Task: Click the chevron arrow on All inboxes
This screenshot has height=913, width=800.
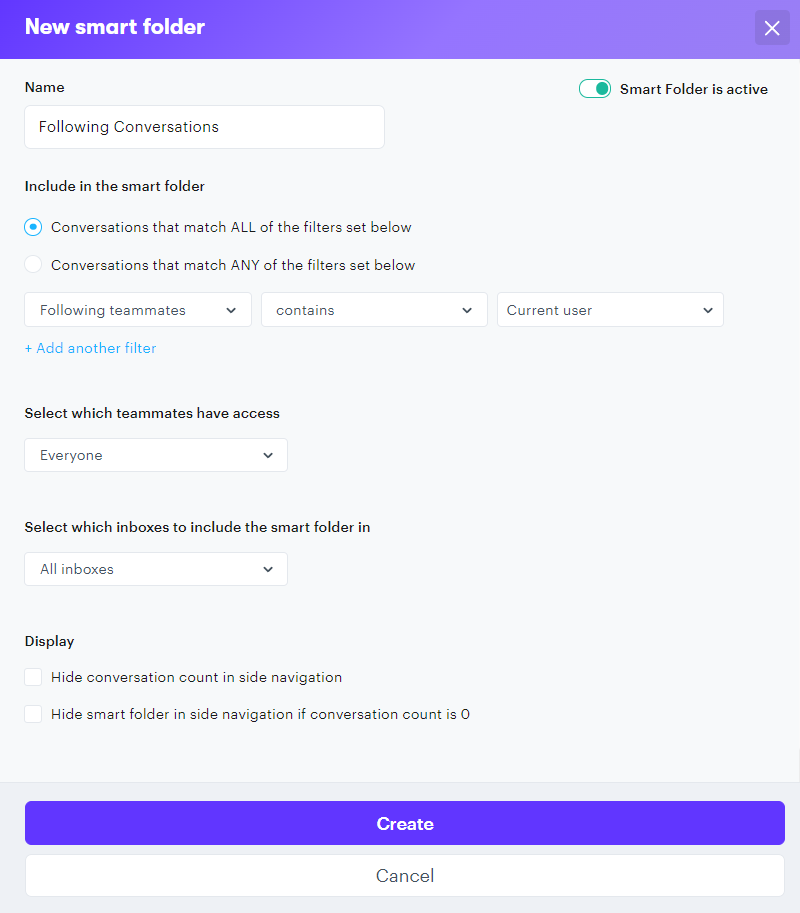Action: click(x=268, y=569)
